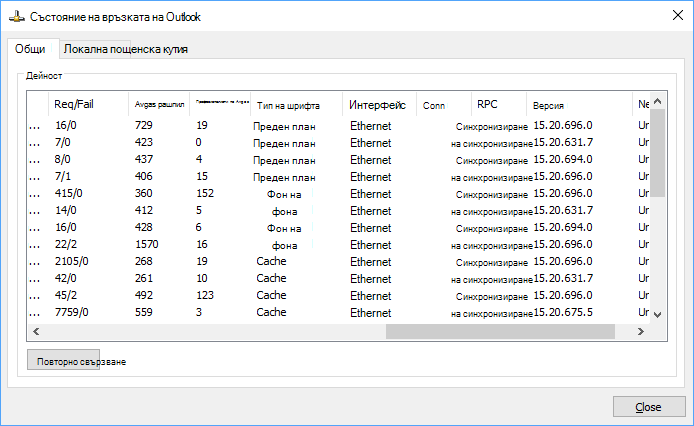Click the value 428 in the table
The width and height of the screenshot is (694, 426).
143,227
